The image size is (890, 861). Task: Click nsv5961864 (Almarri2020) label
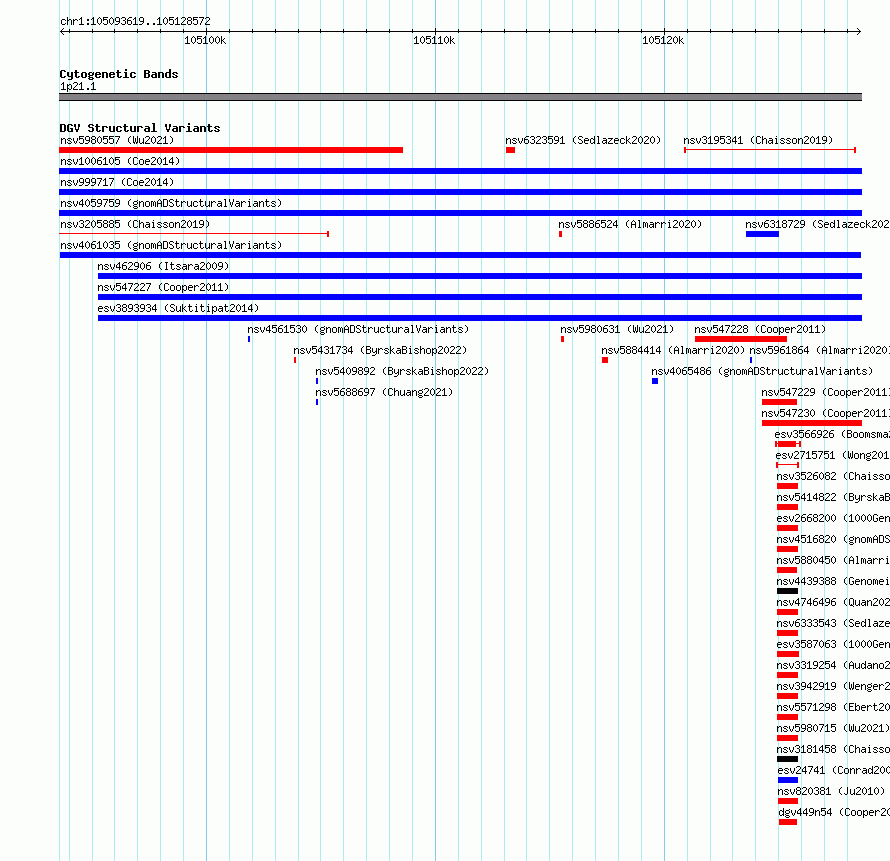coord(820,350)
